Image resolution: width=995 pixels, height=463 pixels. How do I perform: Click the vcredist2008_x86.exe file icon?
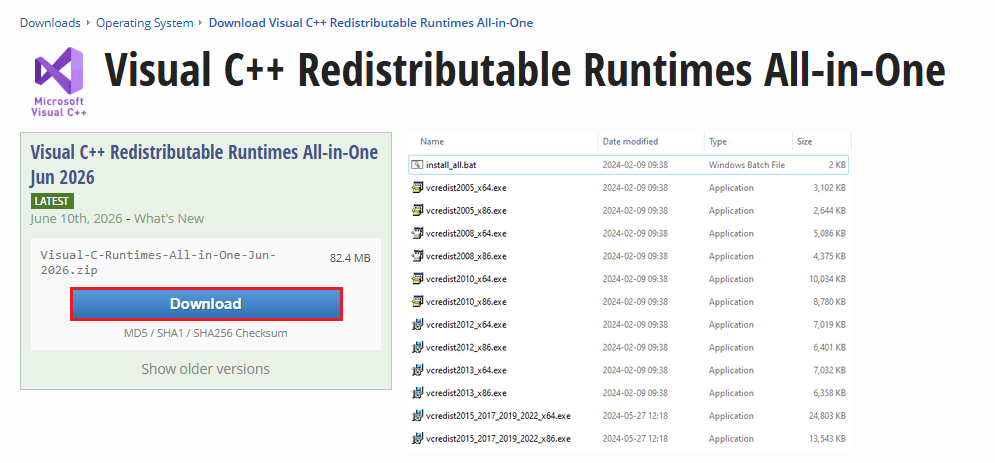coord(417,256)
